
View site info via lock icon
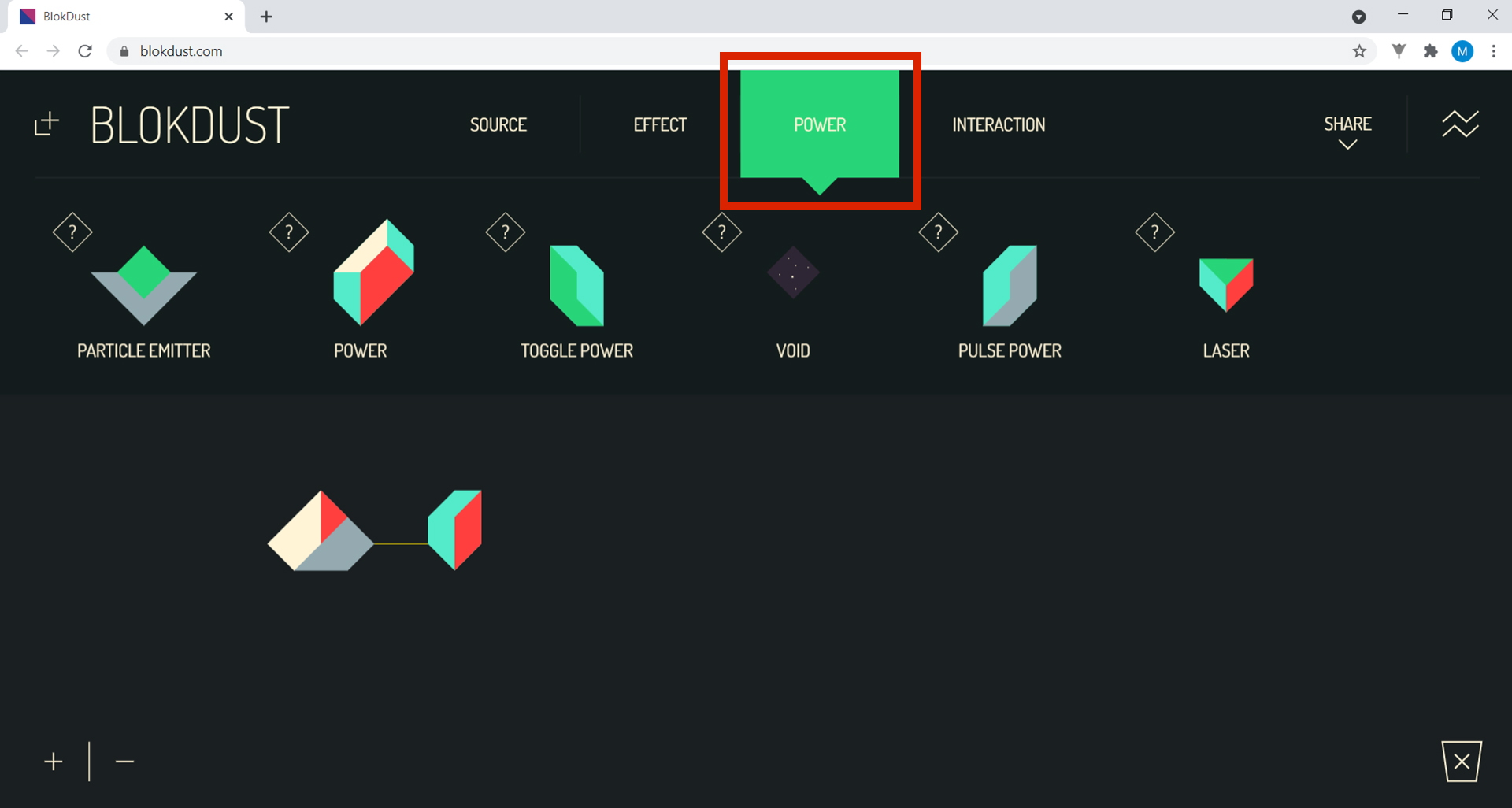tap(124, 51)
